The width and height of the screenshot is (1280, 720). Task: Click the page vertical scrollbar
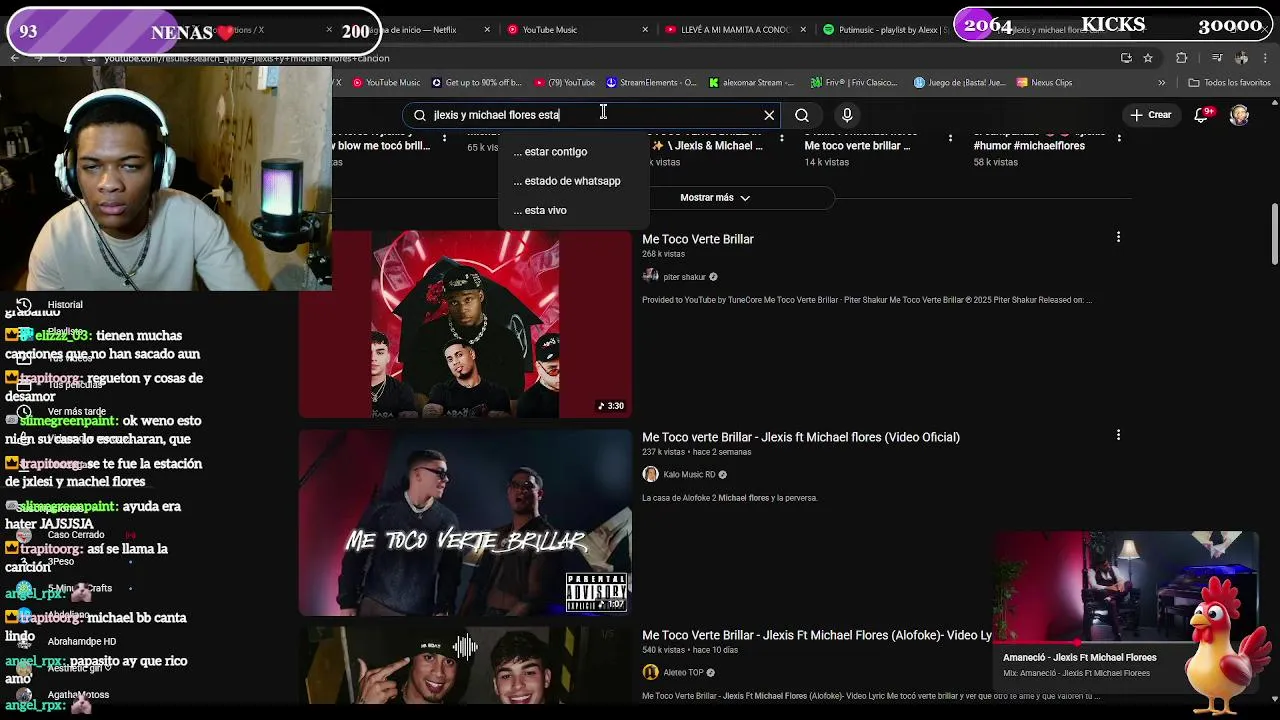tap(1274, 235)
